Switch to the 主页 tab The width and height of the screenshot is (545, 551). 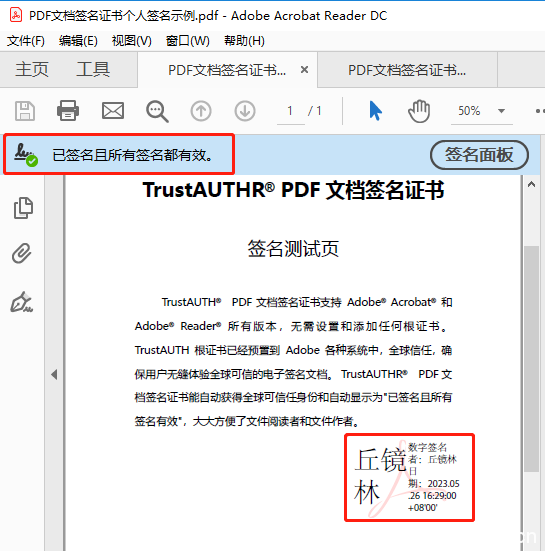click(x=32, y=69)
